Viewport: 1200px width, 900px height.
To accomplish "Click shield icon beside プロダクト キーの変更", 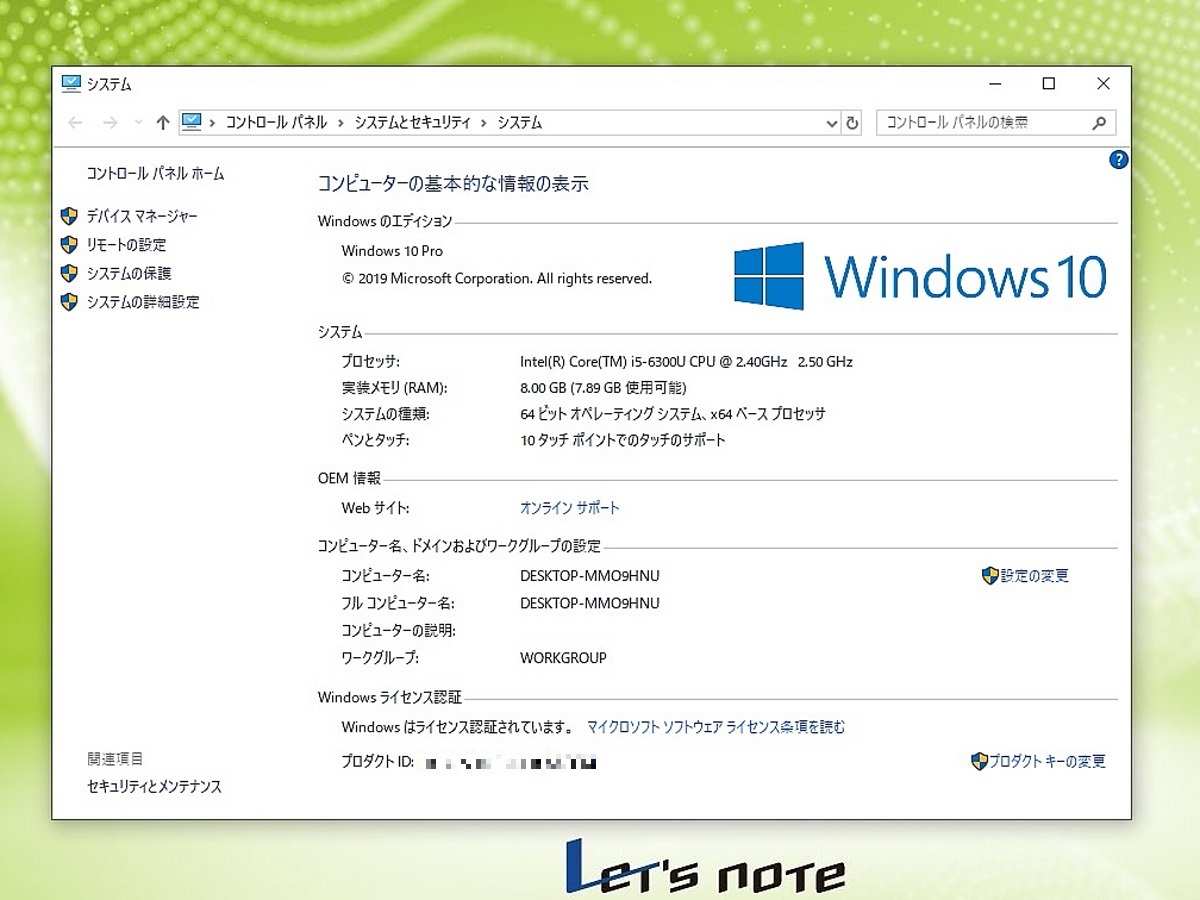I will pyautogui.click(x=980, y=762).
